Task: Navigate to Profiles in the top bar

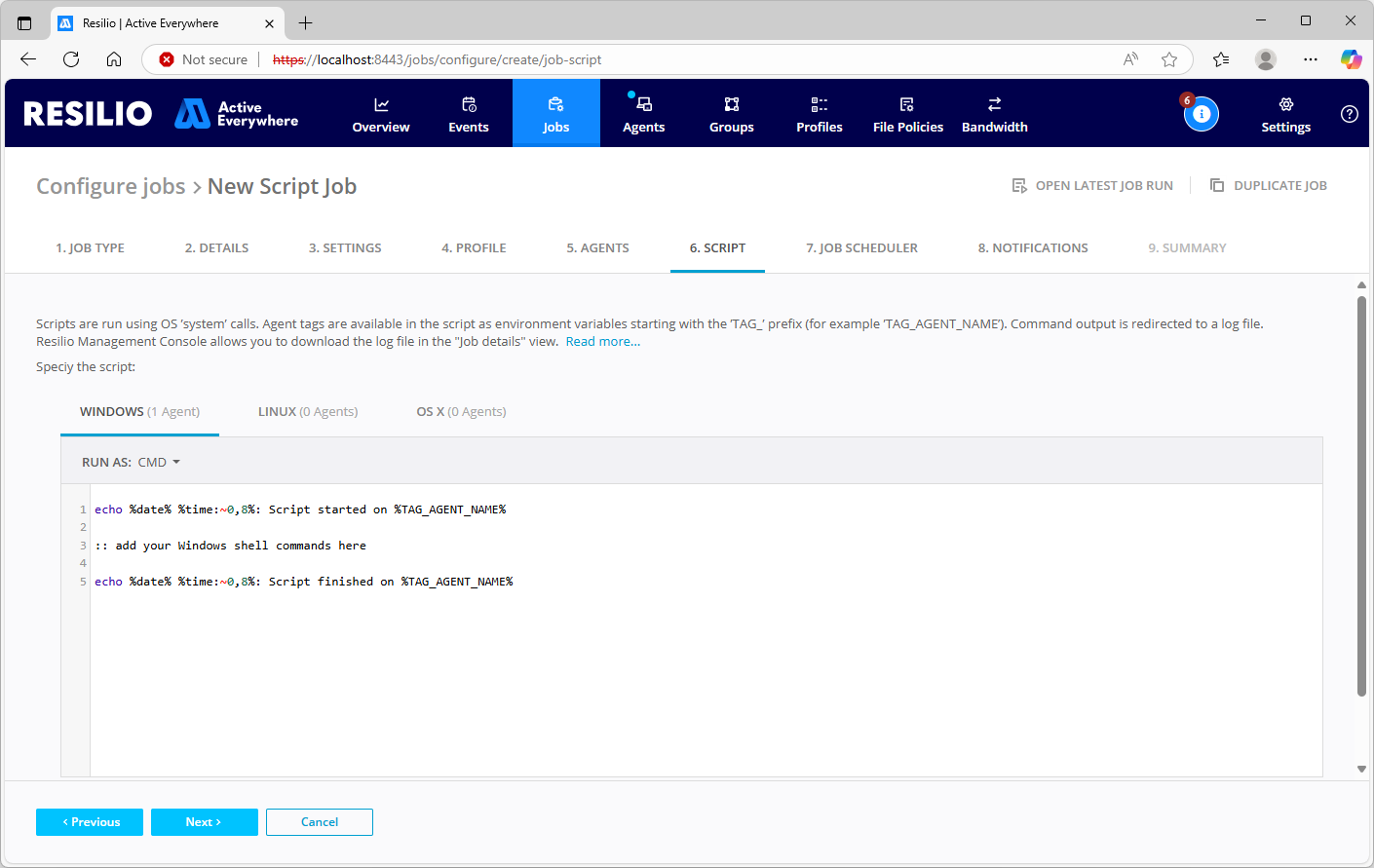Action: tap(819, 114)
